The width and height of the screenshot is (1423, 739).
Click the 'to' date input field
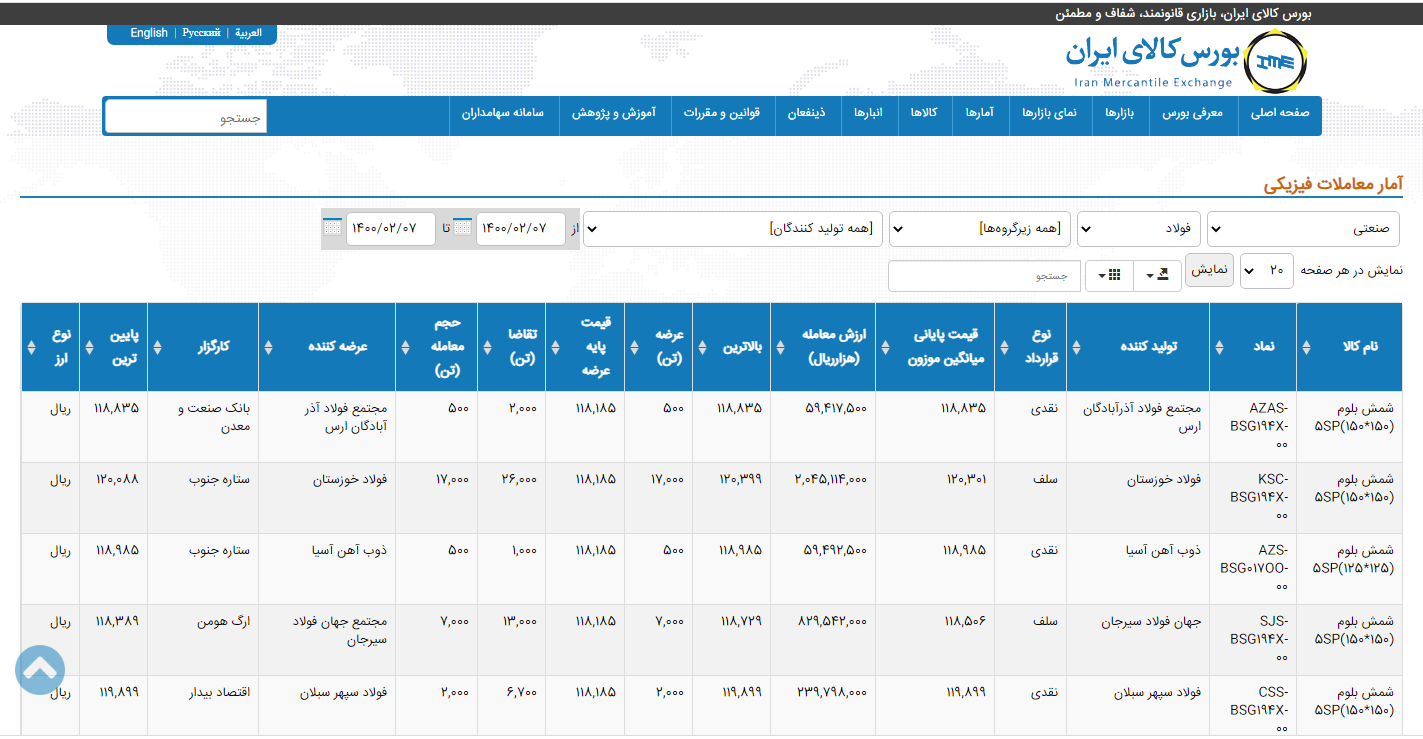click(390, 228)
